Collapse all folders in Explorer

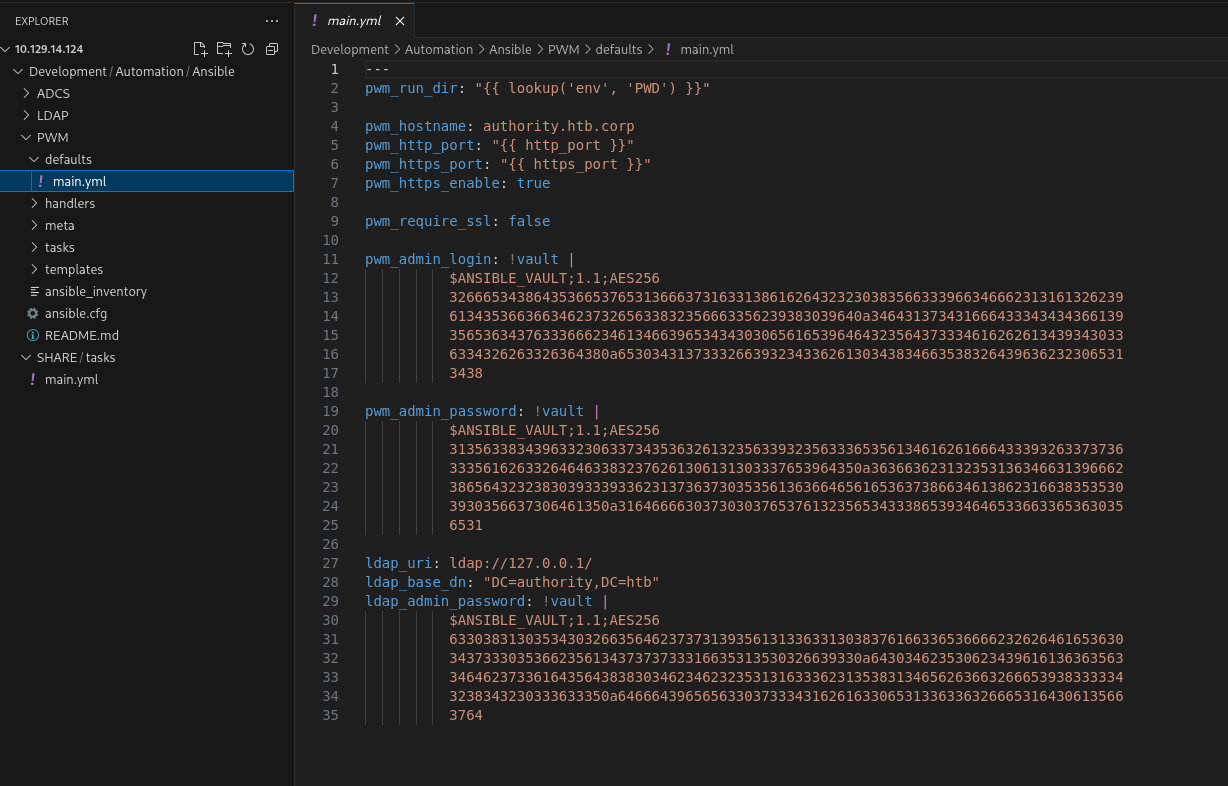[272, 49]
